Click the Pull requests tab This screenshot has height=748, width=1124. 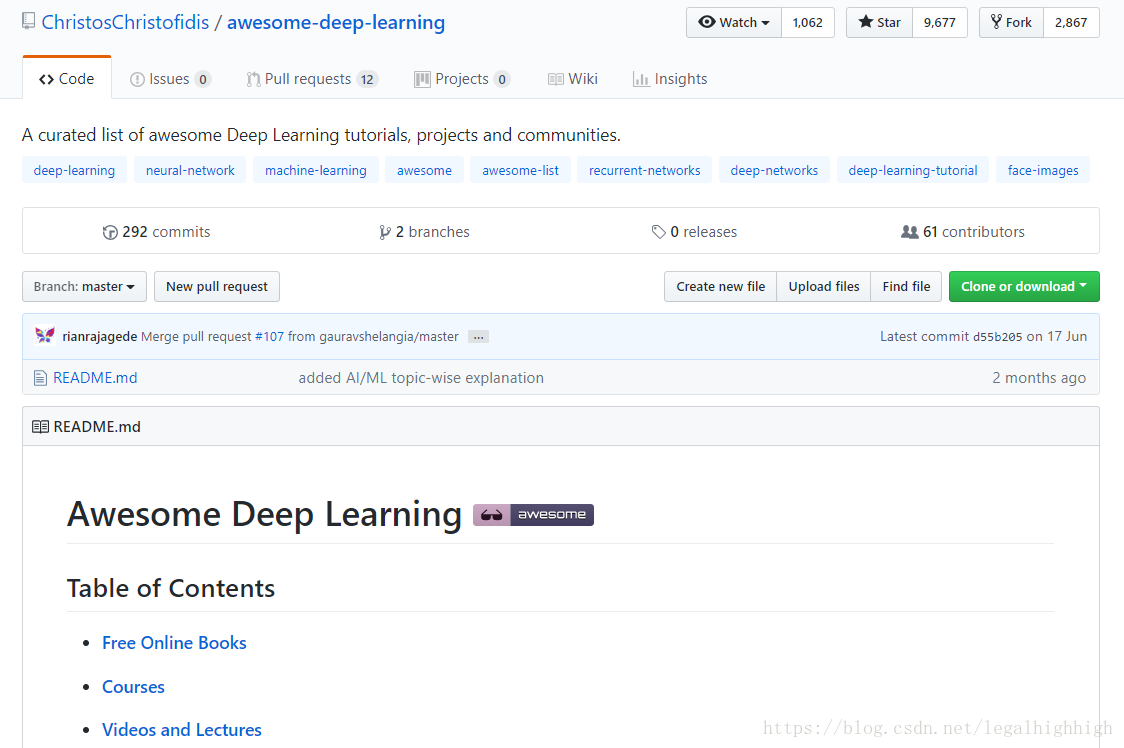point(312,79)
